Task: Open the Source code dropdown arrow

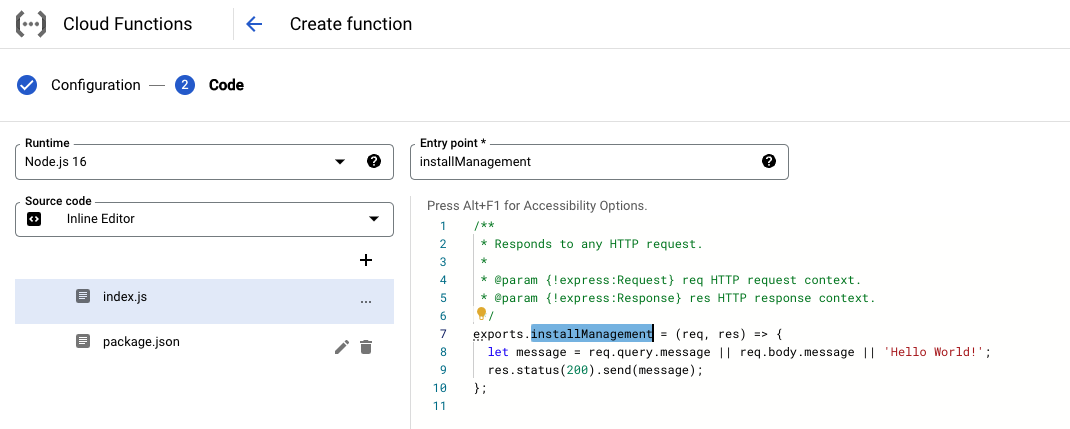Action: coord(373,219)
